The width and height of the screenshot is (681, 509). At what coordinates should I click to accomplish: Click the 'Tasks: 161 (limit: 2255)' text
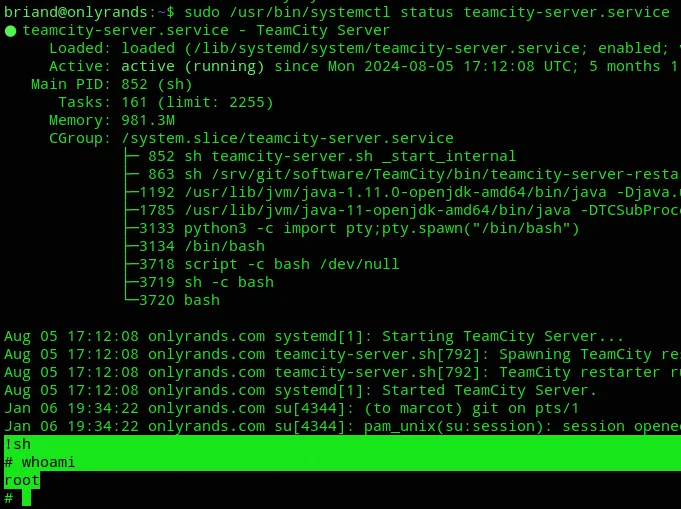pyautogui.click(x=165, y=102)
